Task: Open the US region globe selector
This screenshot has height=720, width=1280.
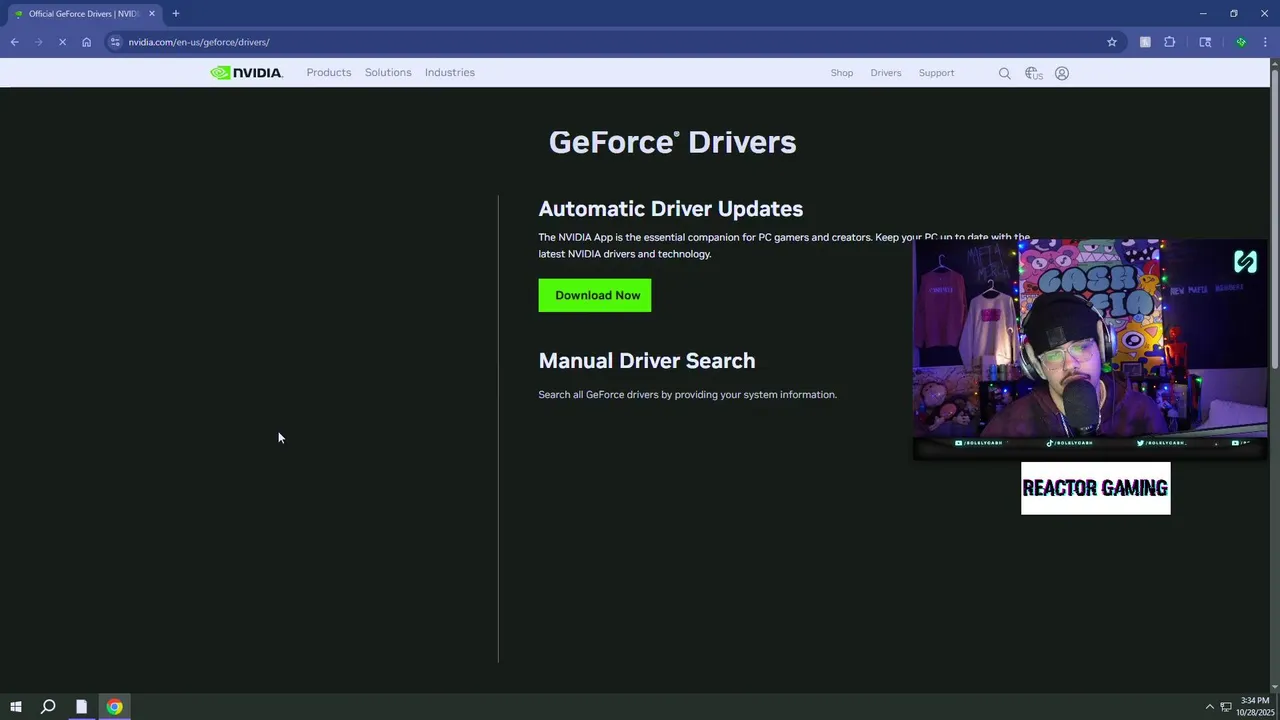Action: point(1034,73)
